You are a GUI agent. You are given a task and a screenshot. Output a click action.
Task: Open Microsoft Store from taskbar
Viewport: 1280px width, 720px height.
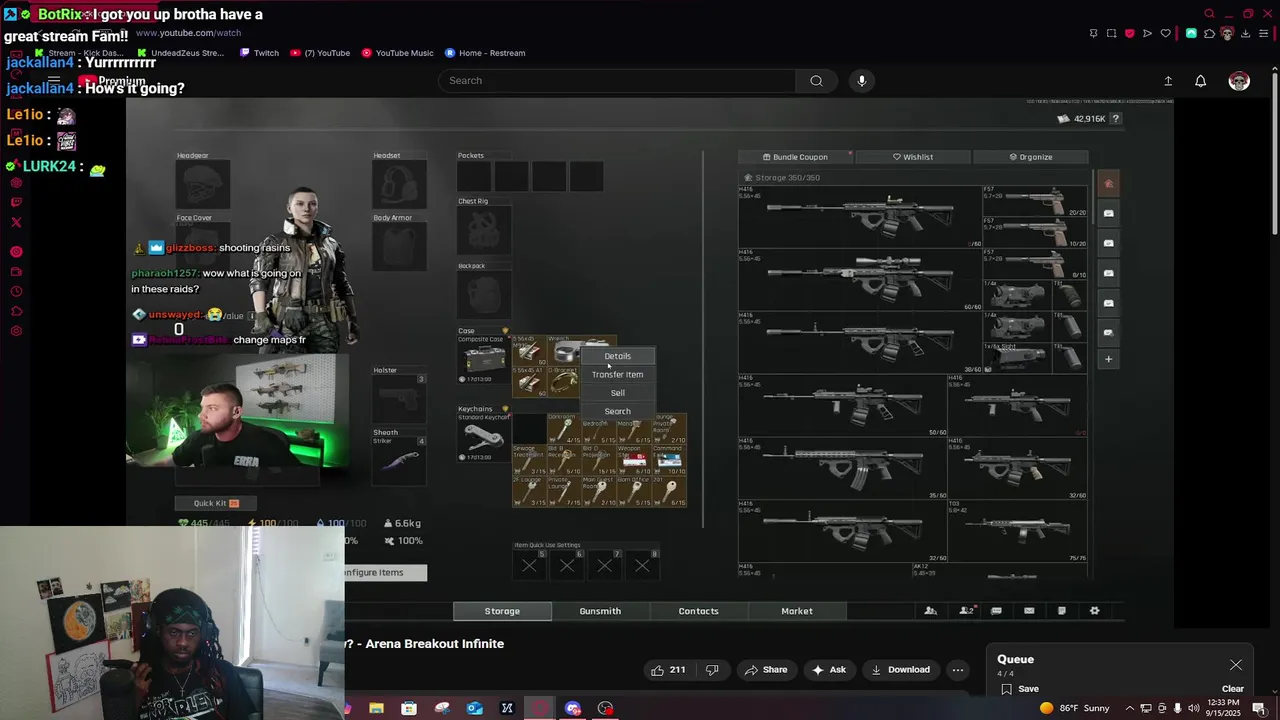click(409, 708)
